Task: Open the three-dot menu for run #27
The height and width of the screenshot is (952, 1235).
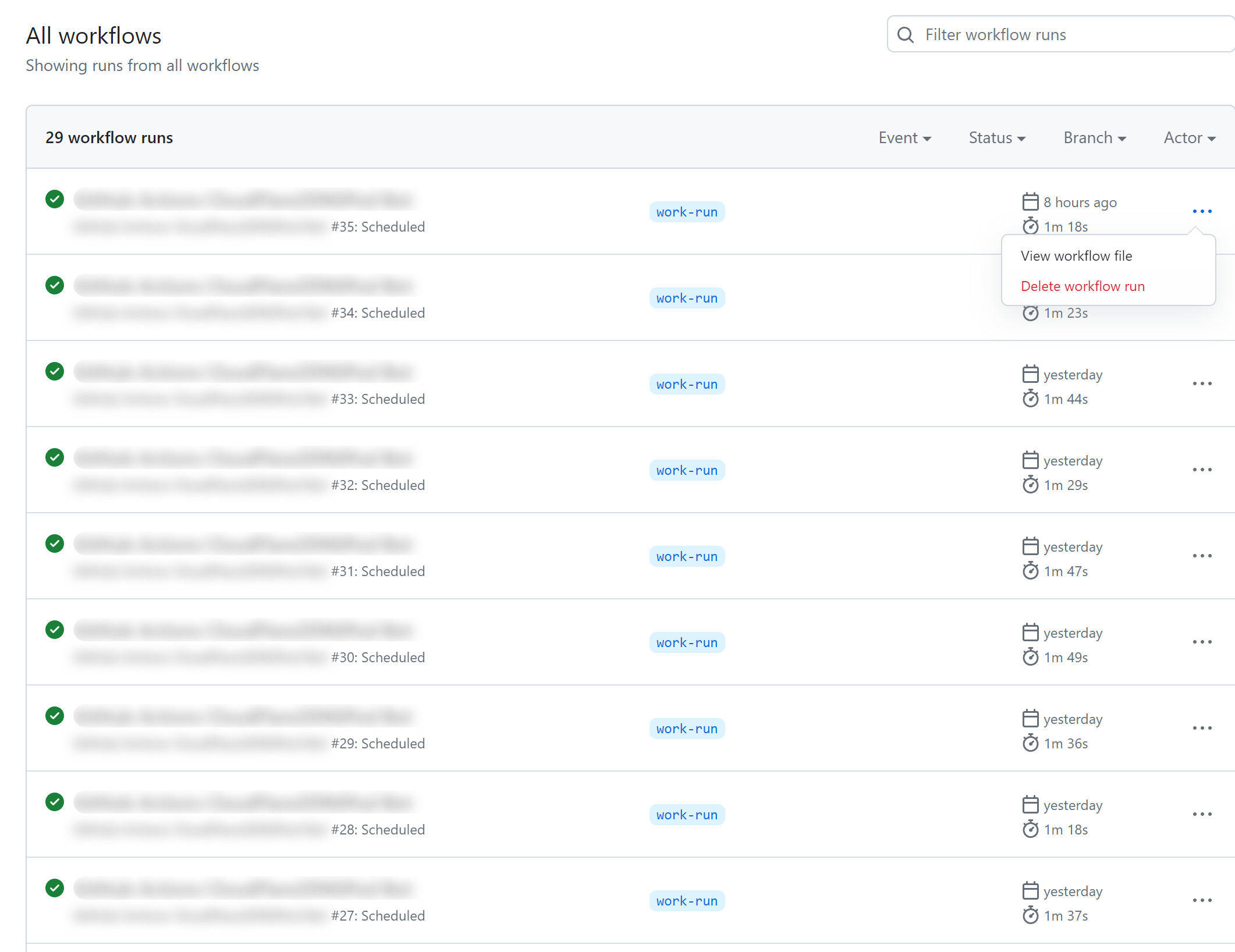Action: (x=1202, y=900)
